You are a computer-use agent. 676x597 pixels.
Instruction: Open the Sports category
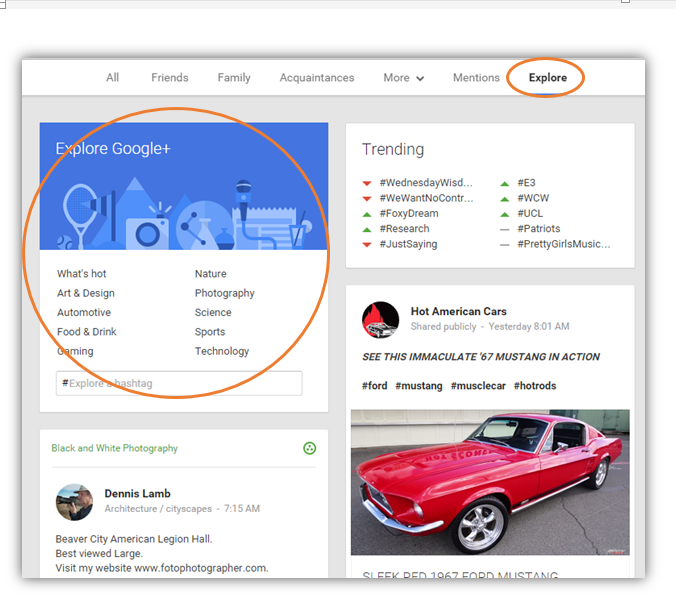(x=210, y=332)
